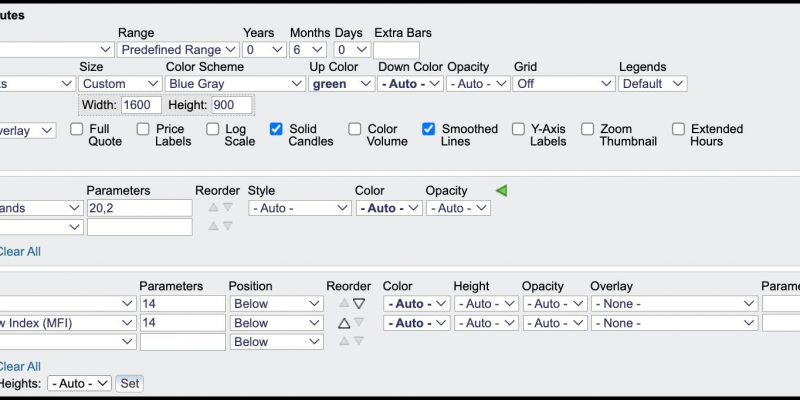Click the Set button next to Heights
The height and width of the screenshot is (400, 800).
pos(130,383)
